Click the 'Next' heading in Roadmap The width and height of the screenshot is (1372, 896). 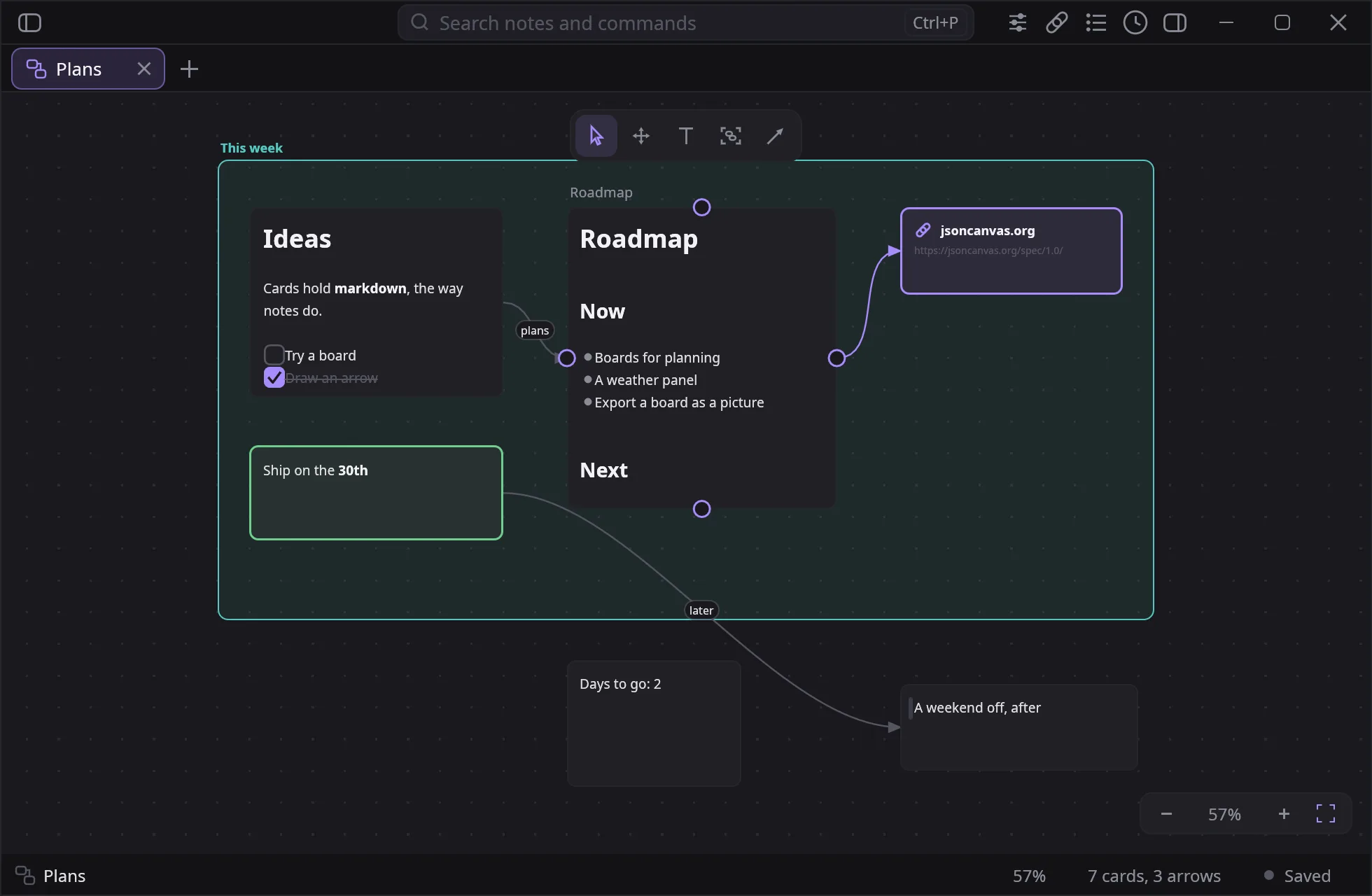click(x=603, y=470)
